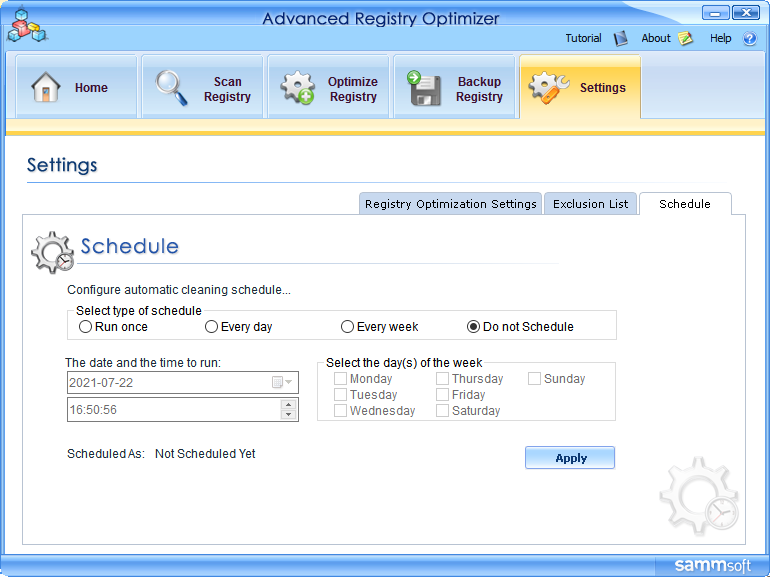The height and width of the screenshot is (577, 770).
Task: Click the Tutorial book icon
Action: click(620, 38)
